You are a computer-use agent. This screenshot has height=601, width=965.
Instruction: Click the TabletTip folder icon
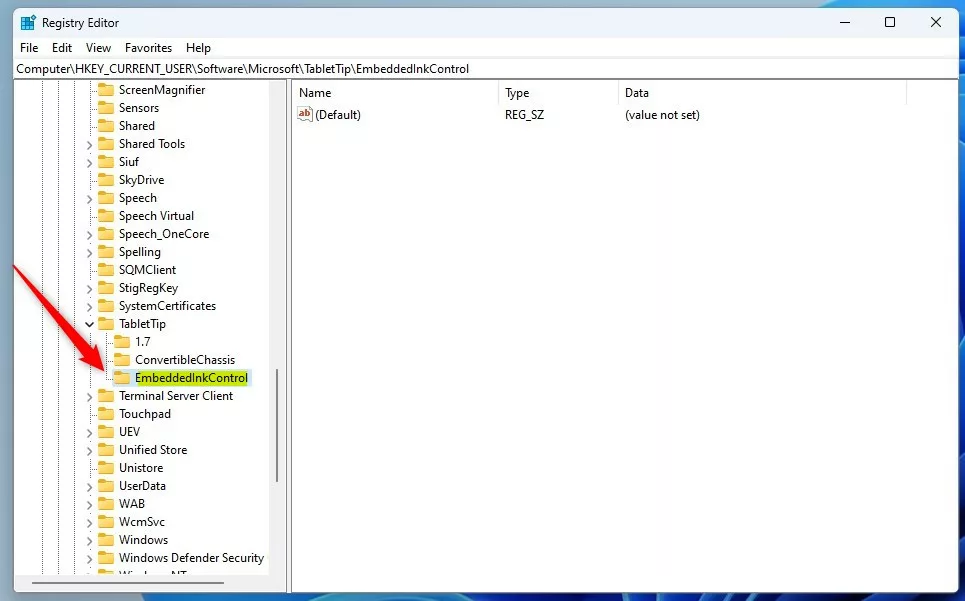[x=106, y=324]
